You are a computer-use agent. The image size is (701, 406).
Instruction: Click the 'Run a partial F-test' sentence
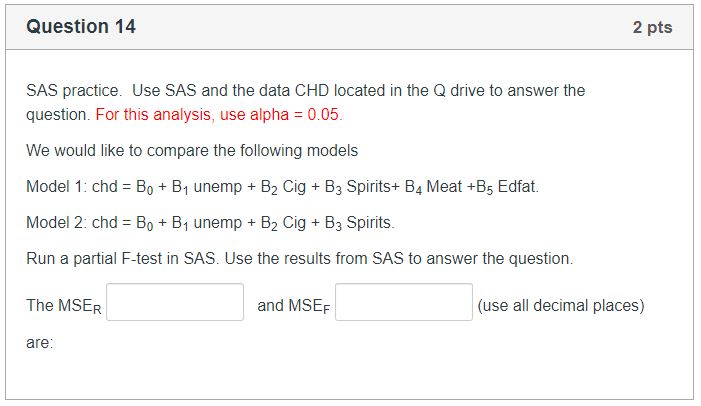[300, 258]
